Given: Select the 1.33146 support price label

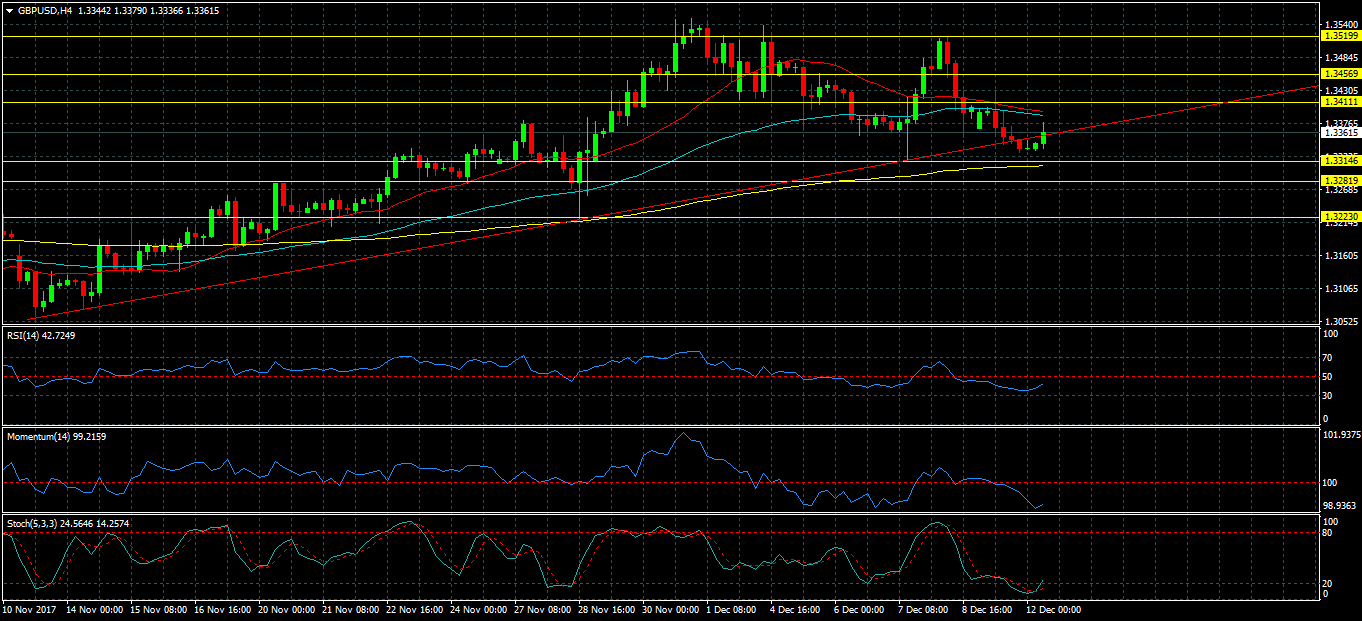Looking at the screenshot, I should [1340, 160].
